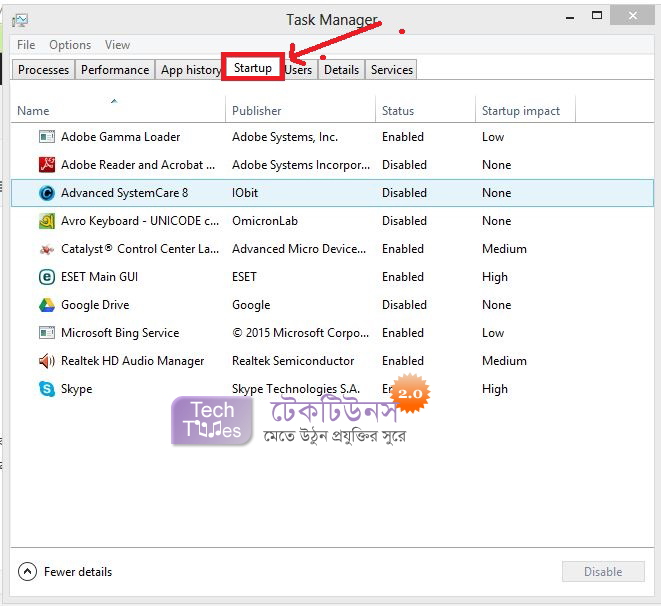Image resolution: width=661 pixels, height=606 pixels.
Task: Click the Adobe Systems Incorpor publisher cell
Action: (301, 165)
